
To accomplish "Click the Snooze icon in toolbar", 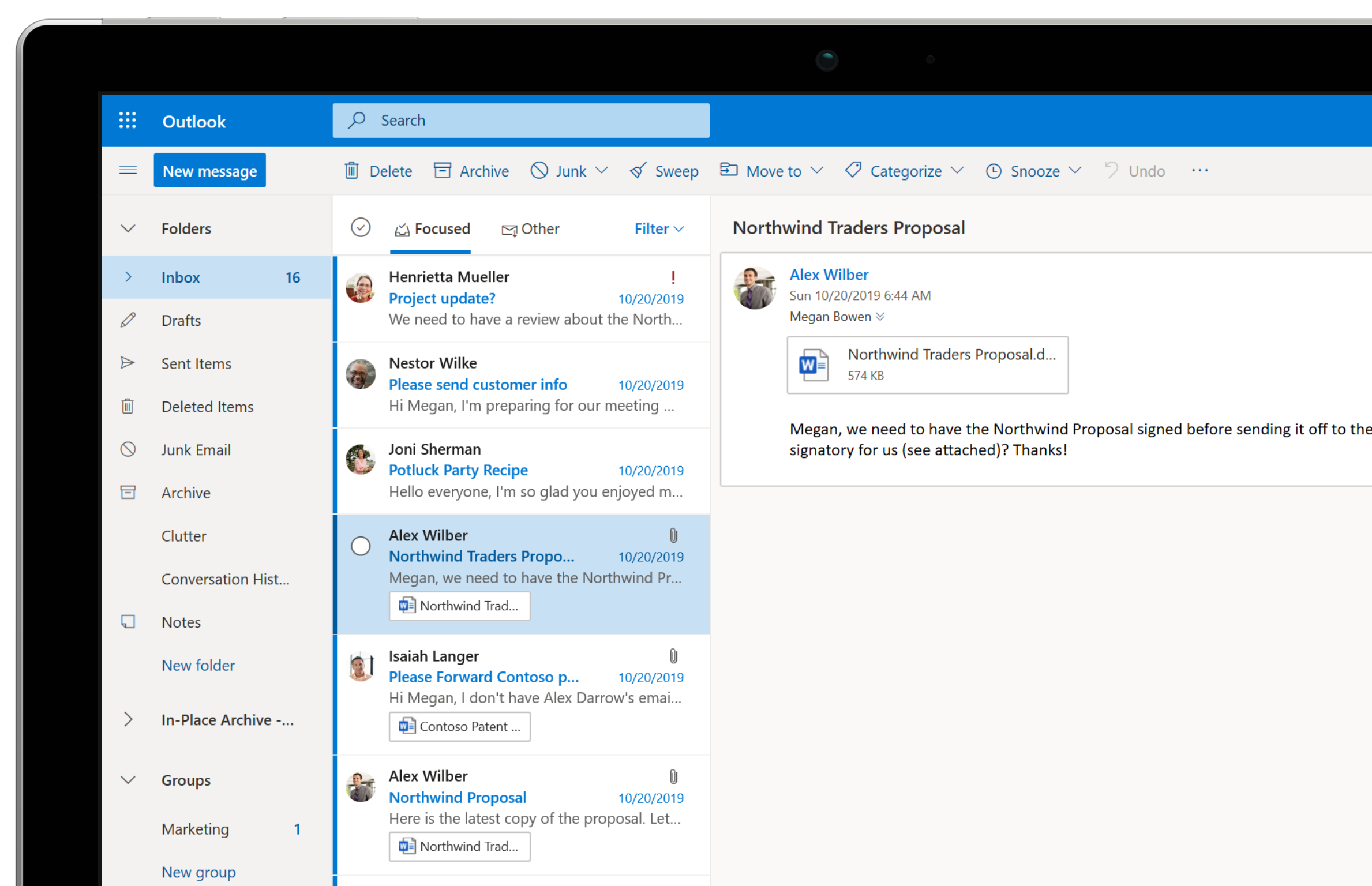I will coord(993,170).
